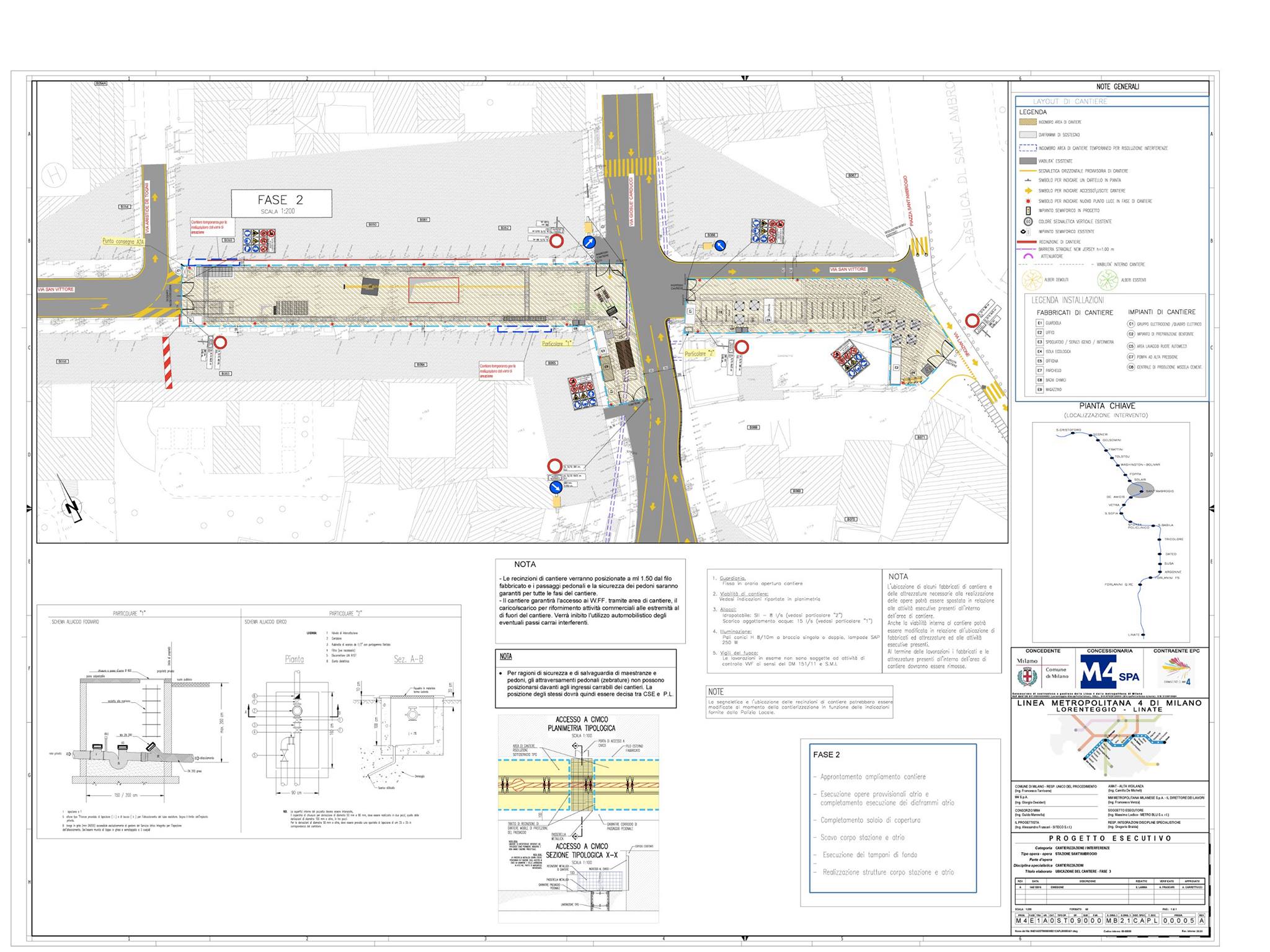
Task: Click the red-and-white striped road barrier
Action: point(167,363)
